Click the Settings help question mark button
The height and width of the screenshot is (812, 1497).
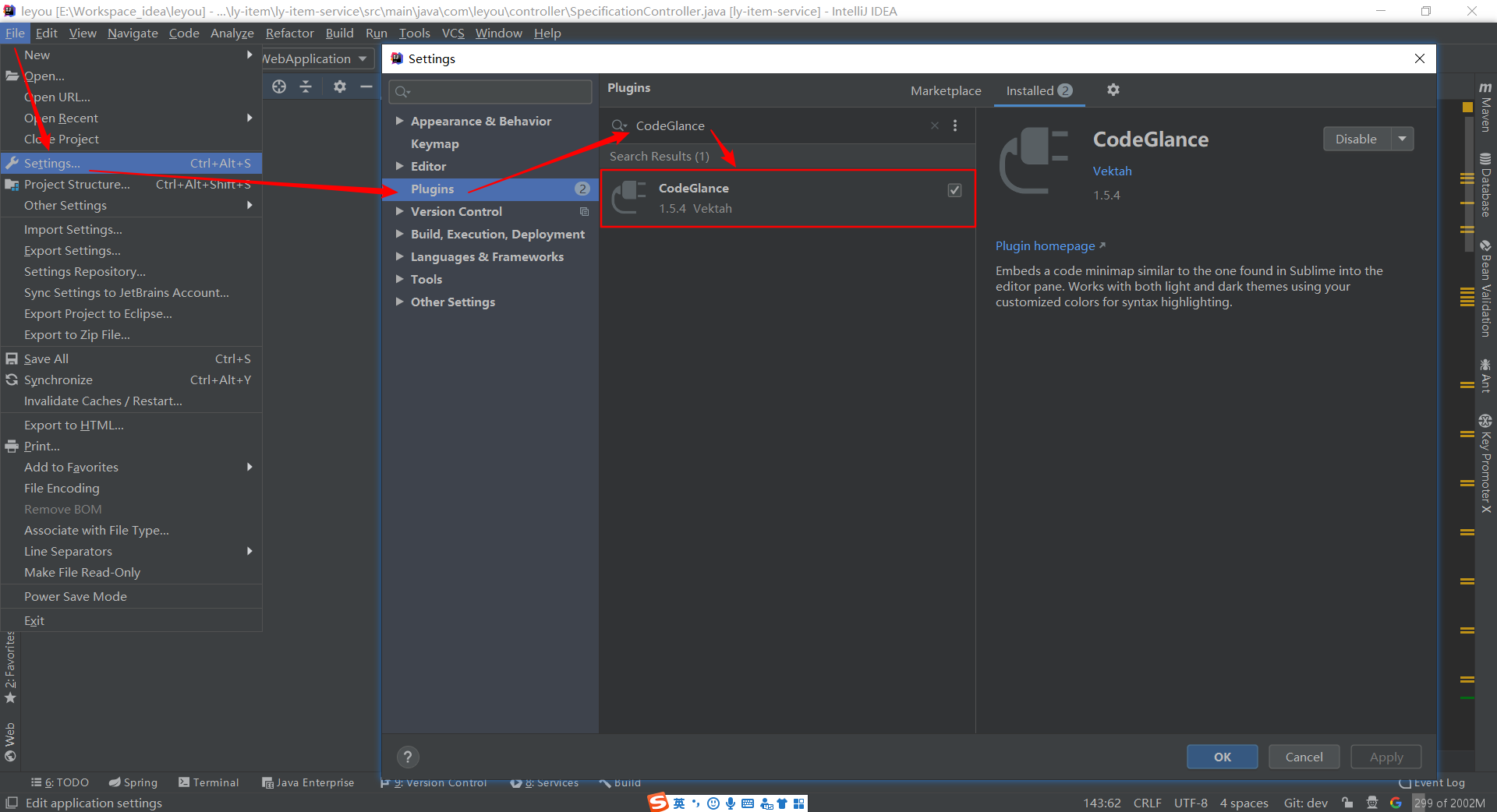pyautogui.click(x=408, y=757)
